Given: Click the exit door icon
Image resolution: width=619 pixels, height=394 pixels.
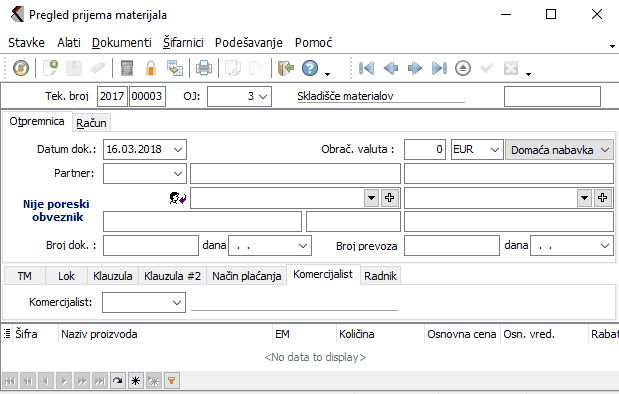Looking at the screenshot, I should [x=286, y=68].
